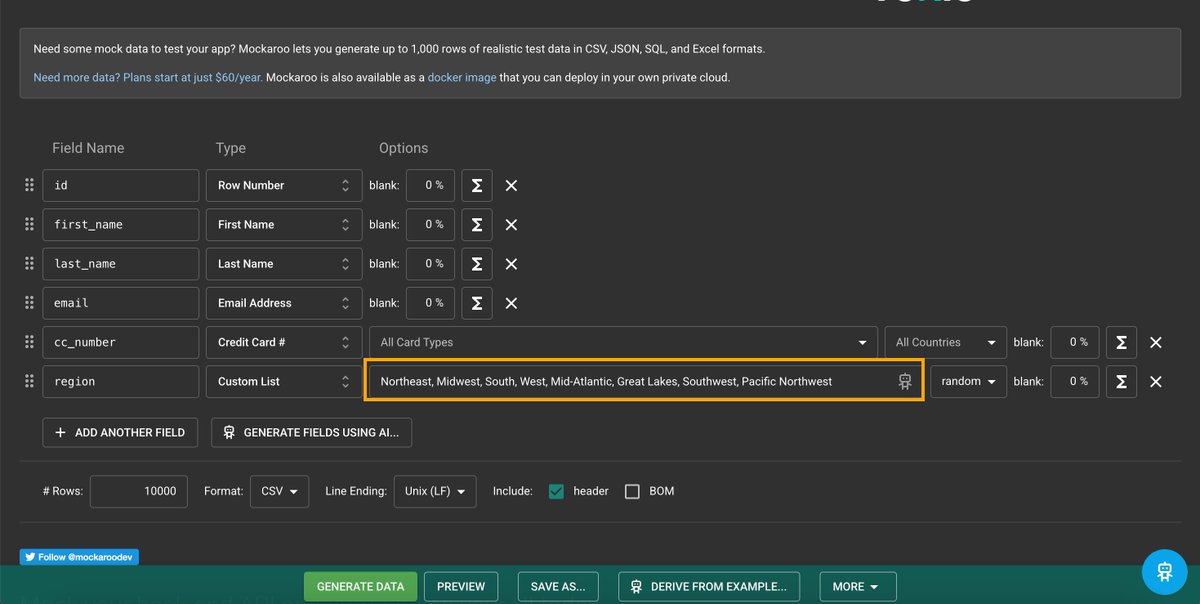
Task: Open formula editor for last_name field
Action: pyautogui.click(x=477, y=263)
